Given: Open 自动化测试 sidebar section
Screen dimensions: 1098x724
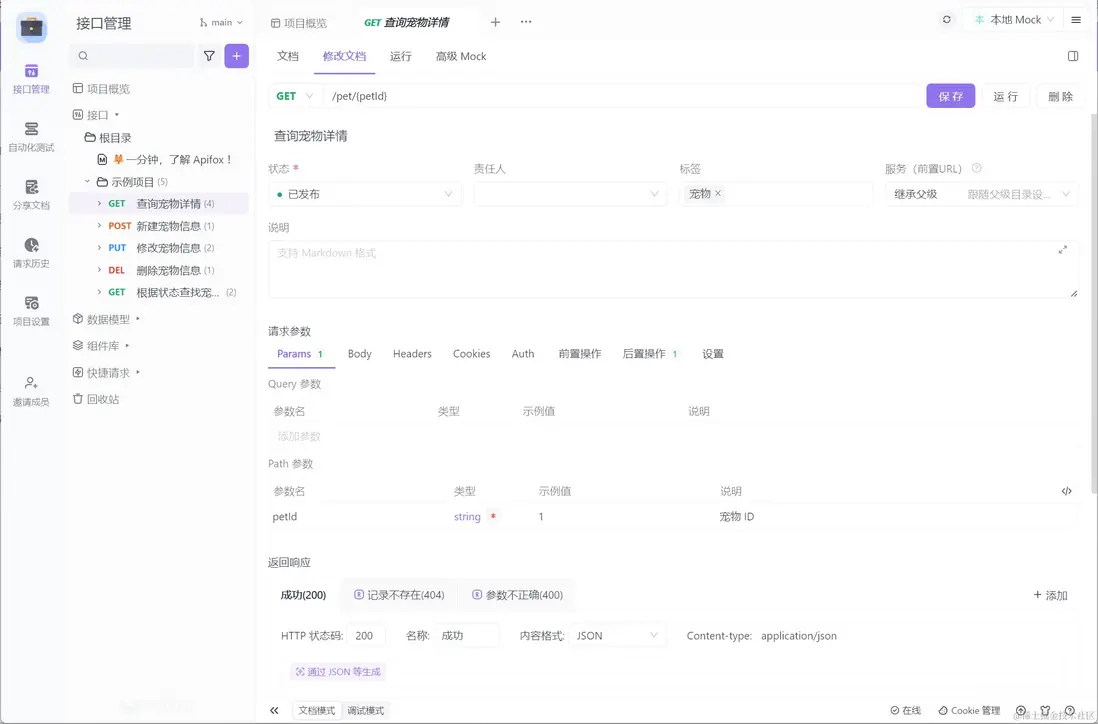Looking at the screenshot, I should (31, 137).
